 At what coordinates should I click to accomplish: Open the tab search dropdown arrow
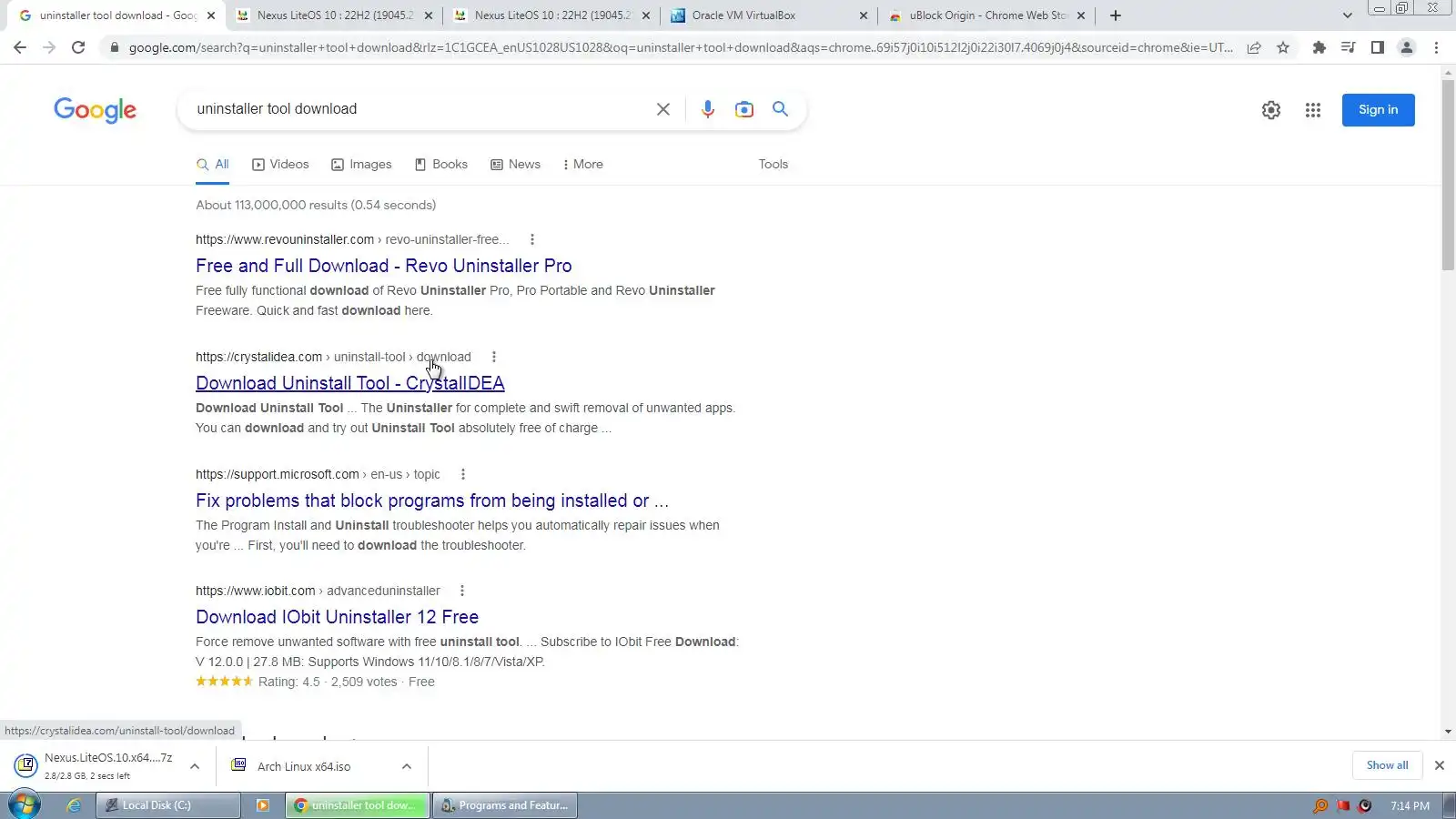pyautogui.click(x=1348, y=15)
